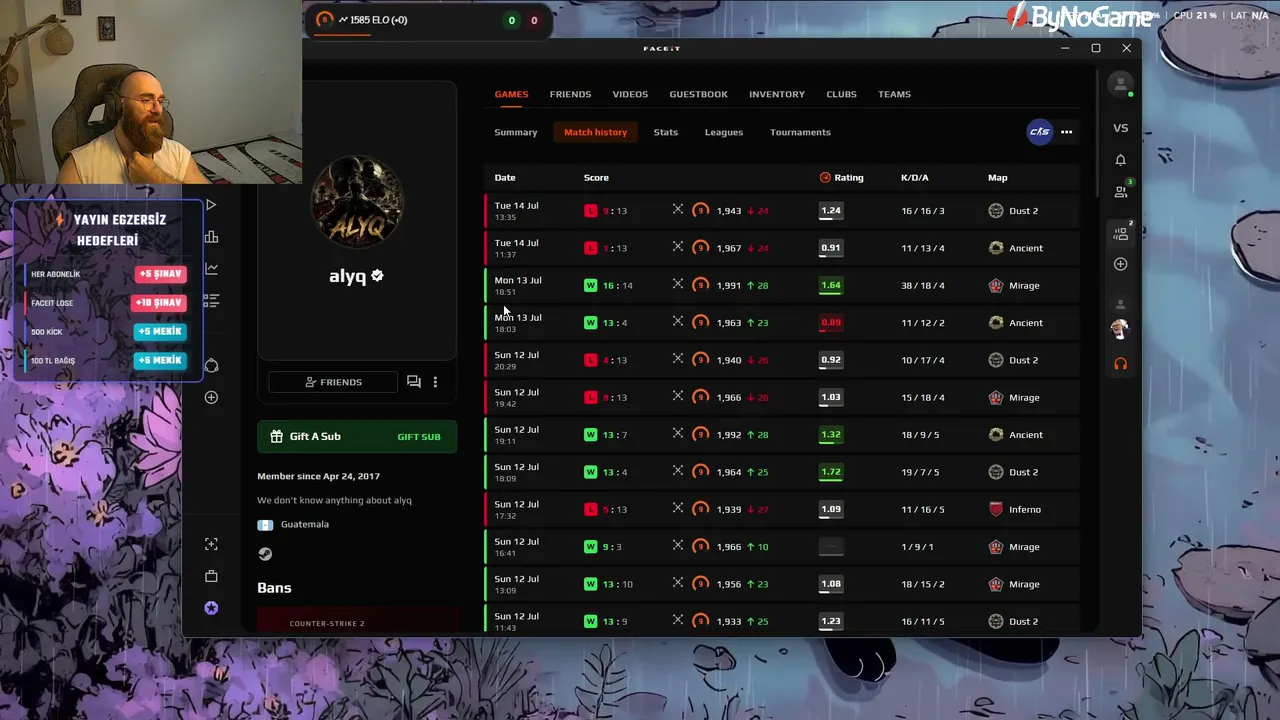Screen dimensions: 1280x720
Task: Open the shop bag icon in left sidebar
Action: (211, 576)
